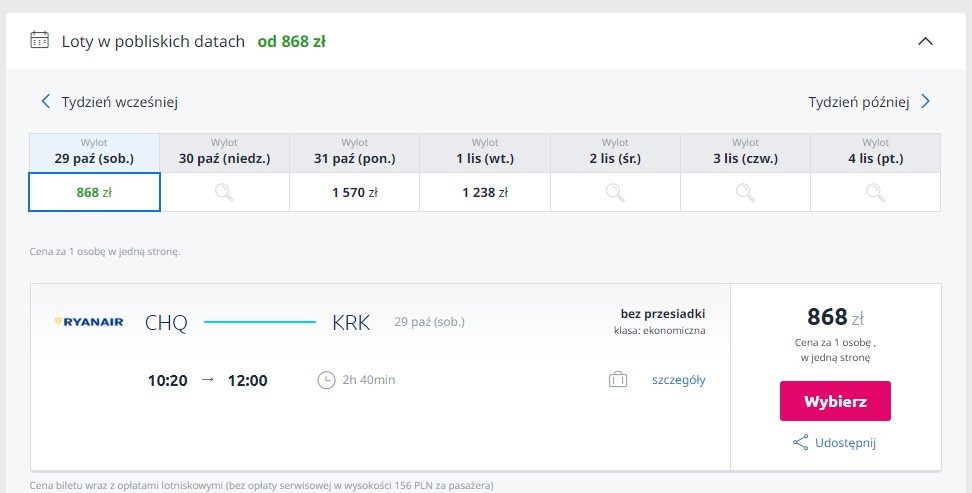
Task: Select the 29 paź (sob.) date tab
Action: pos(95,153)
